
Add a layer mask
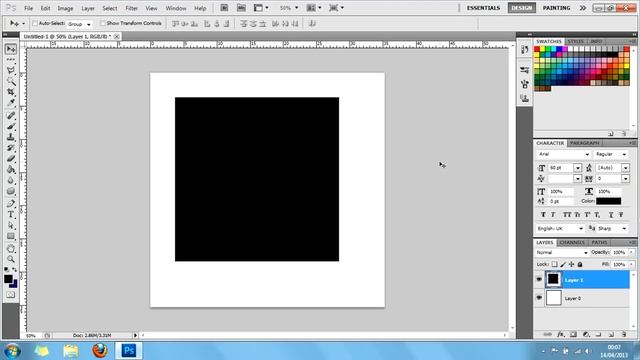pos(573,334)
